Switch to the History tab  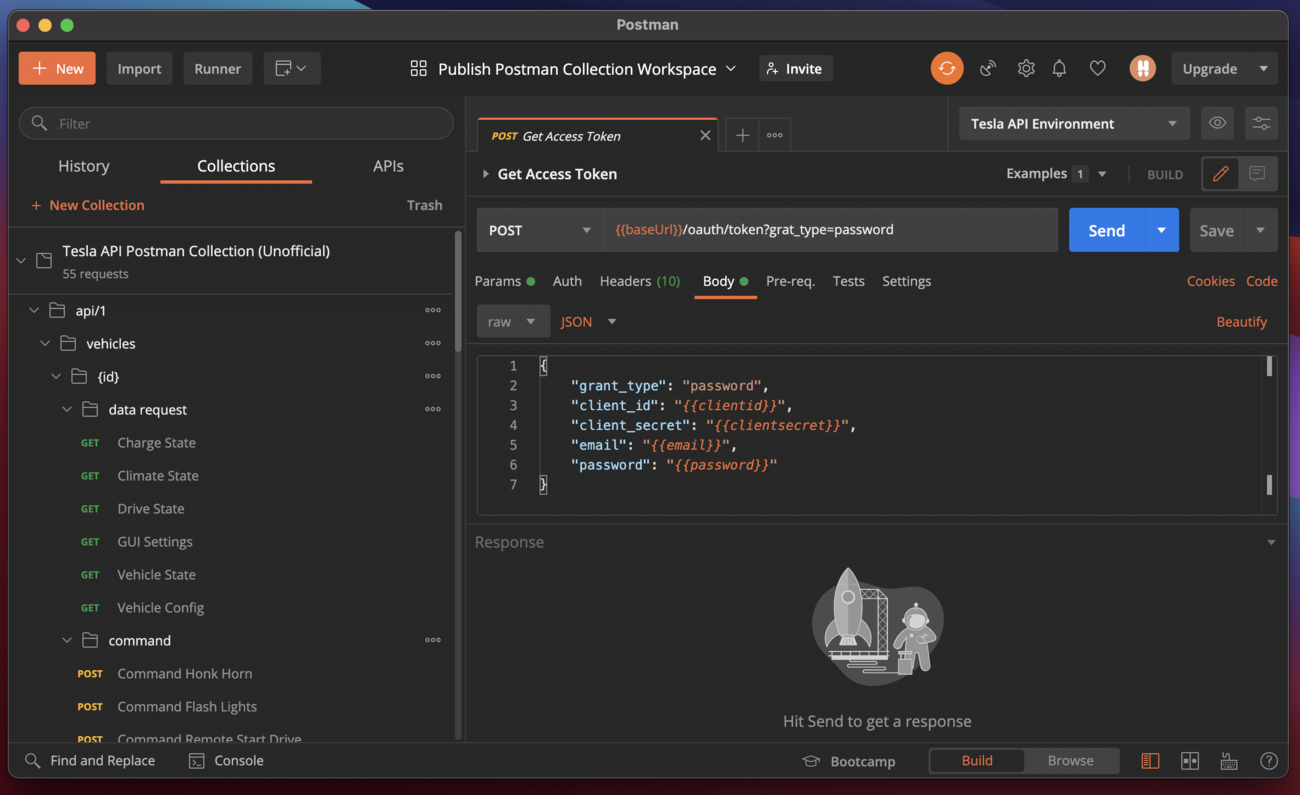click(x=84, y=166)
